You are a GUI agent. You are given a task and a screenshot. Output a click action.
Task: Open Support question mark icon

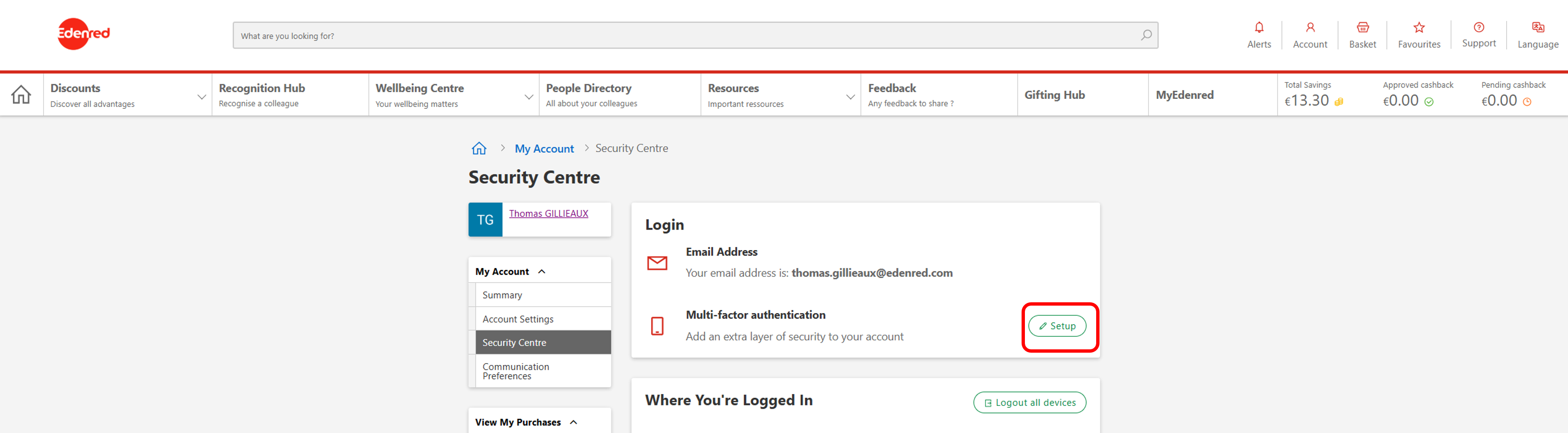coord(1479,28)
